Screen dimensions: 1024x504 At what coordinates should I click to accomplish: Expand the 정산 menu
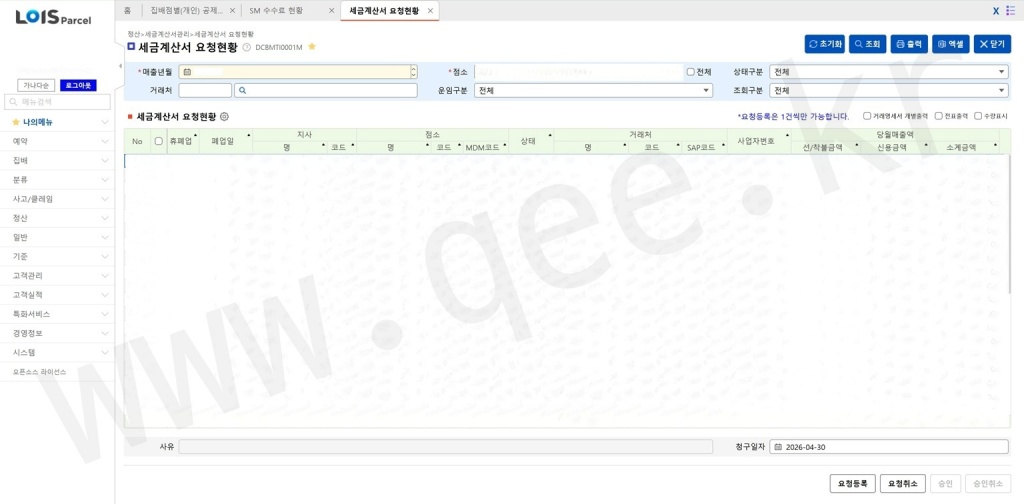57,218
